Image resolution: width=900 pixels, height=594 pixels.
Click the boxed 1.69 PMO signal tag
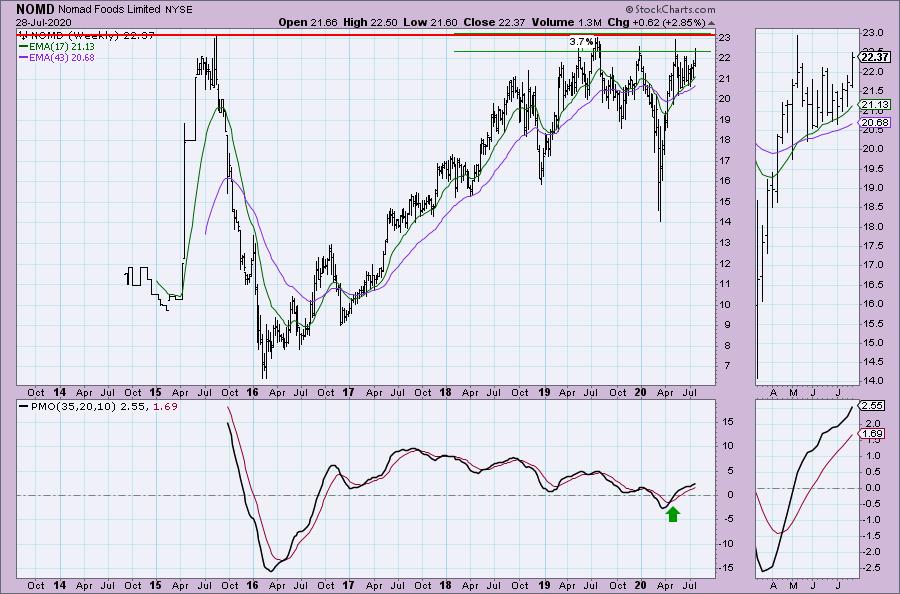tap(871, 433)
